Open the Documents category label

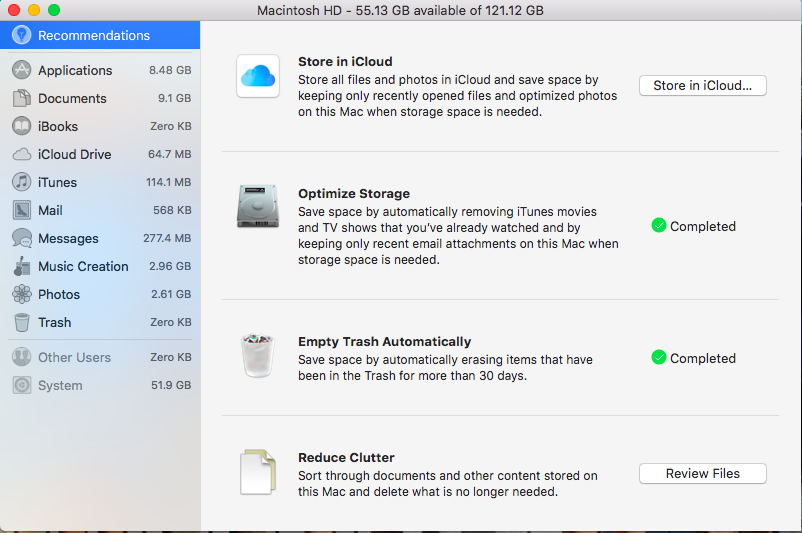pos(72,98)
